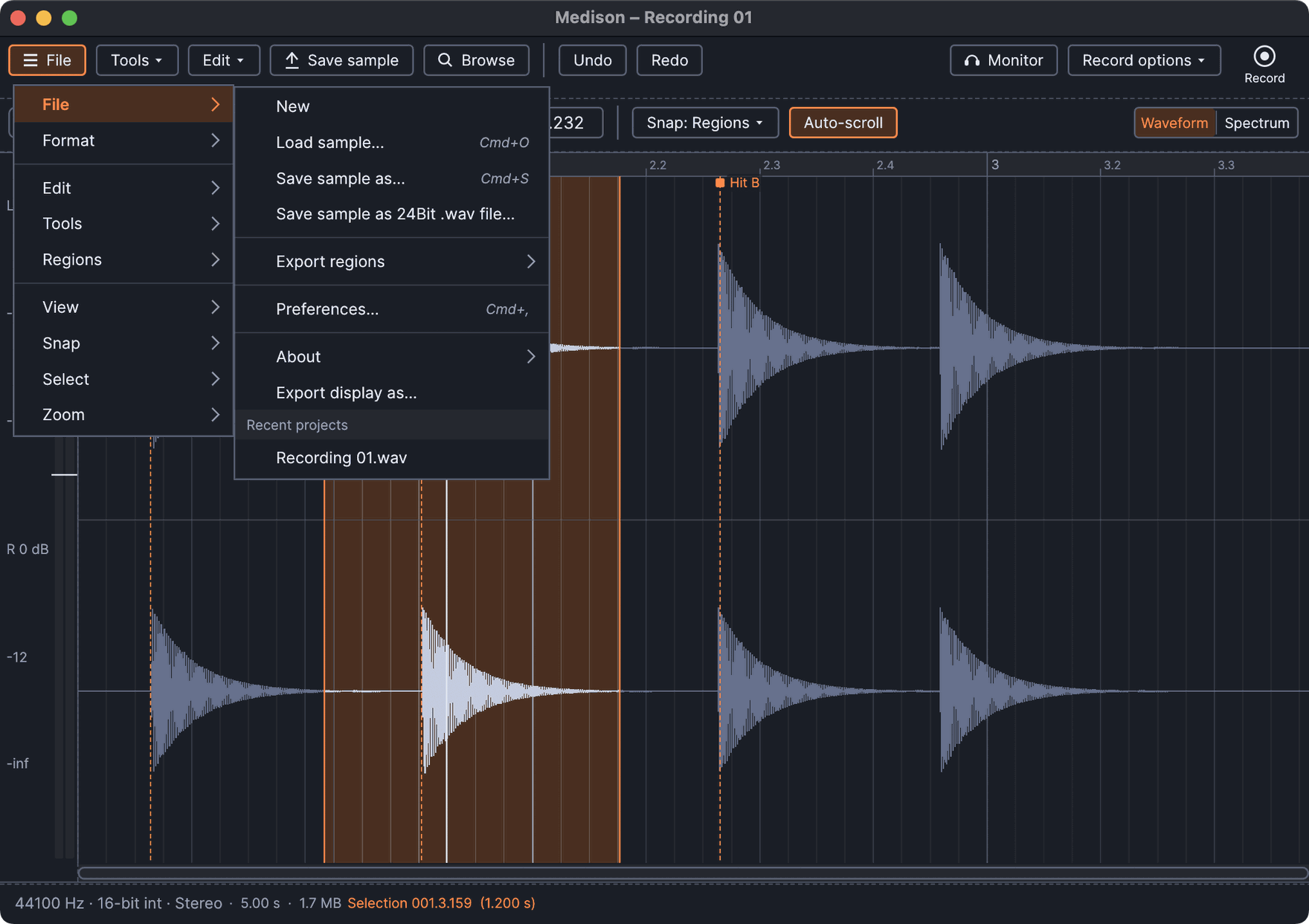Open the Regions submenu
1309x924 pixels.
click(123, 259)
